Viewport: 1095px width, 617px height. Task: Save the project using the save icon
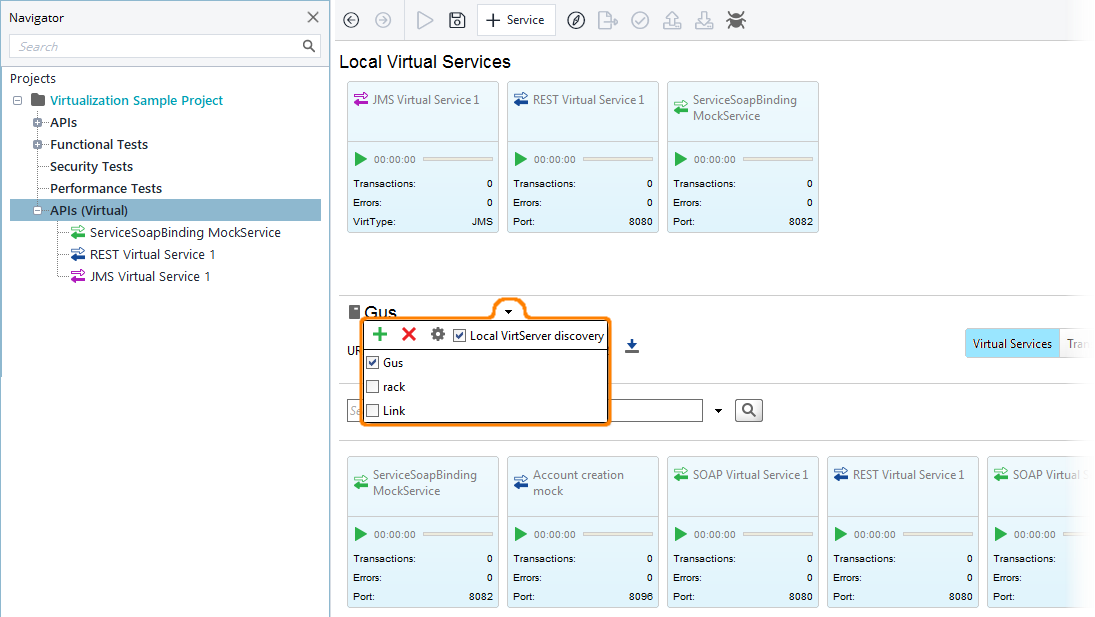(x=457, y=20)
